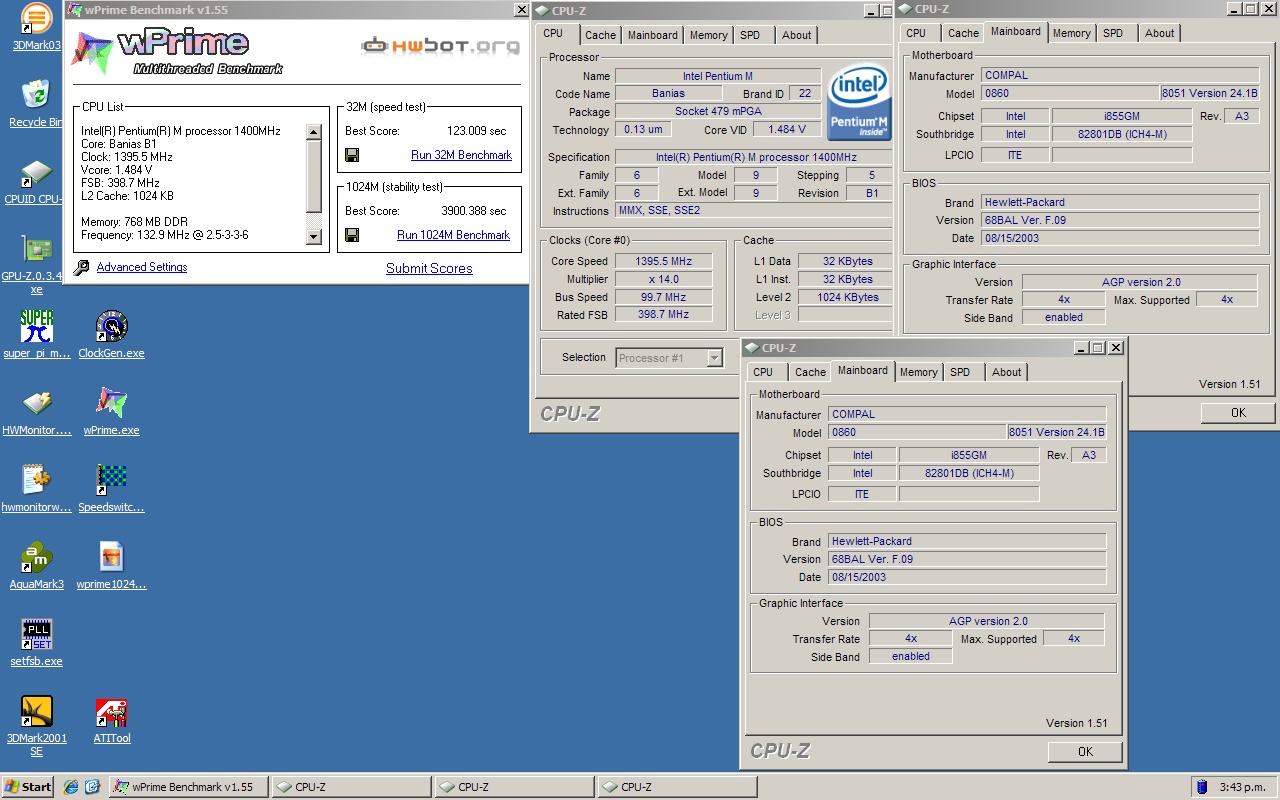
Task: Open About tab in left CPU-Z window
Action: 797,35
